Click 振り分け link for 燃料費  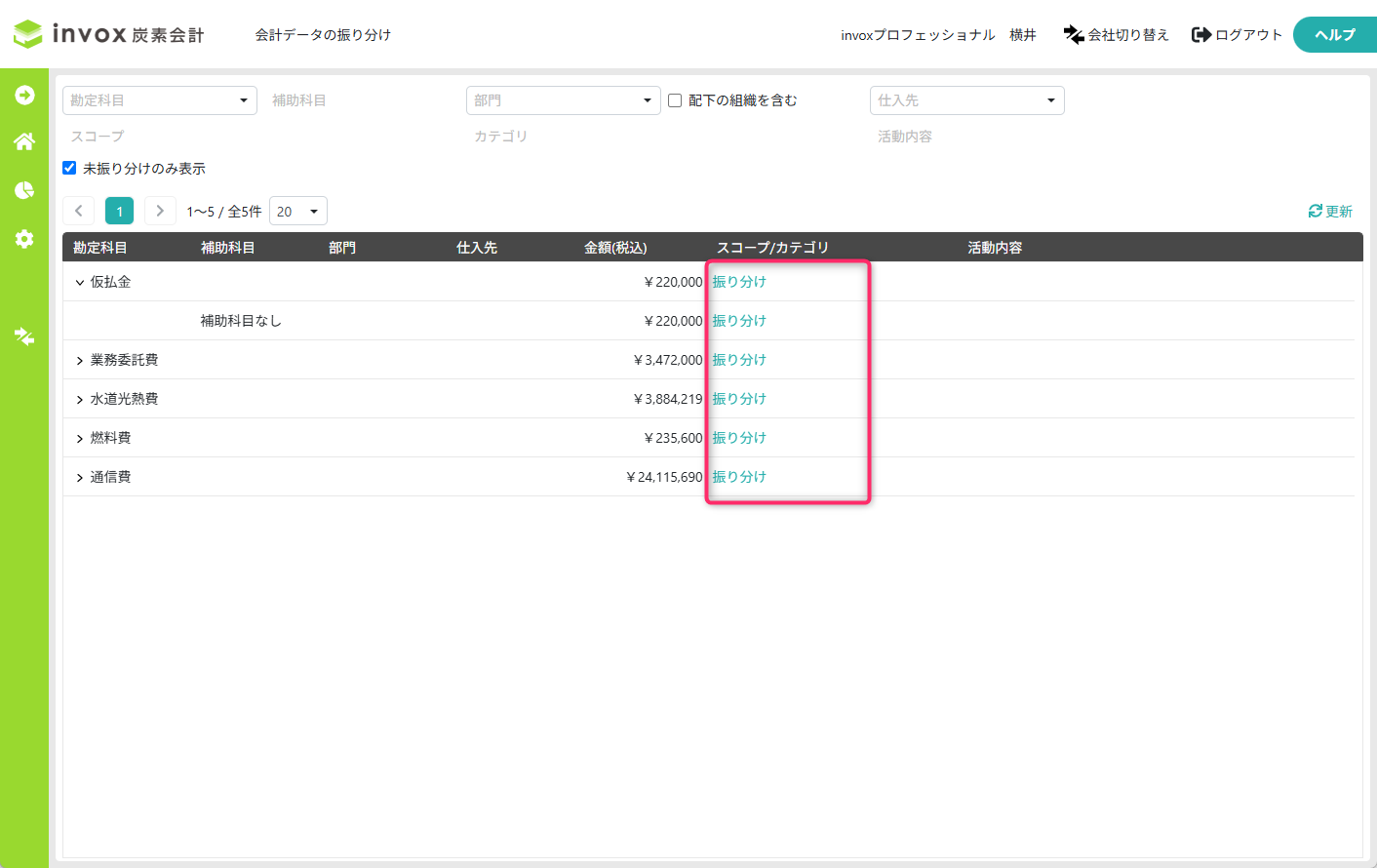pos(739,438)
